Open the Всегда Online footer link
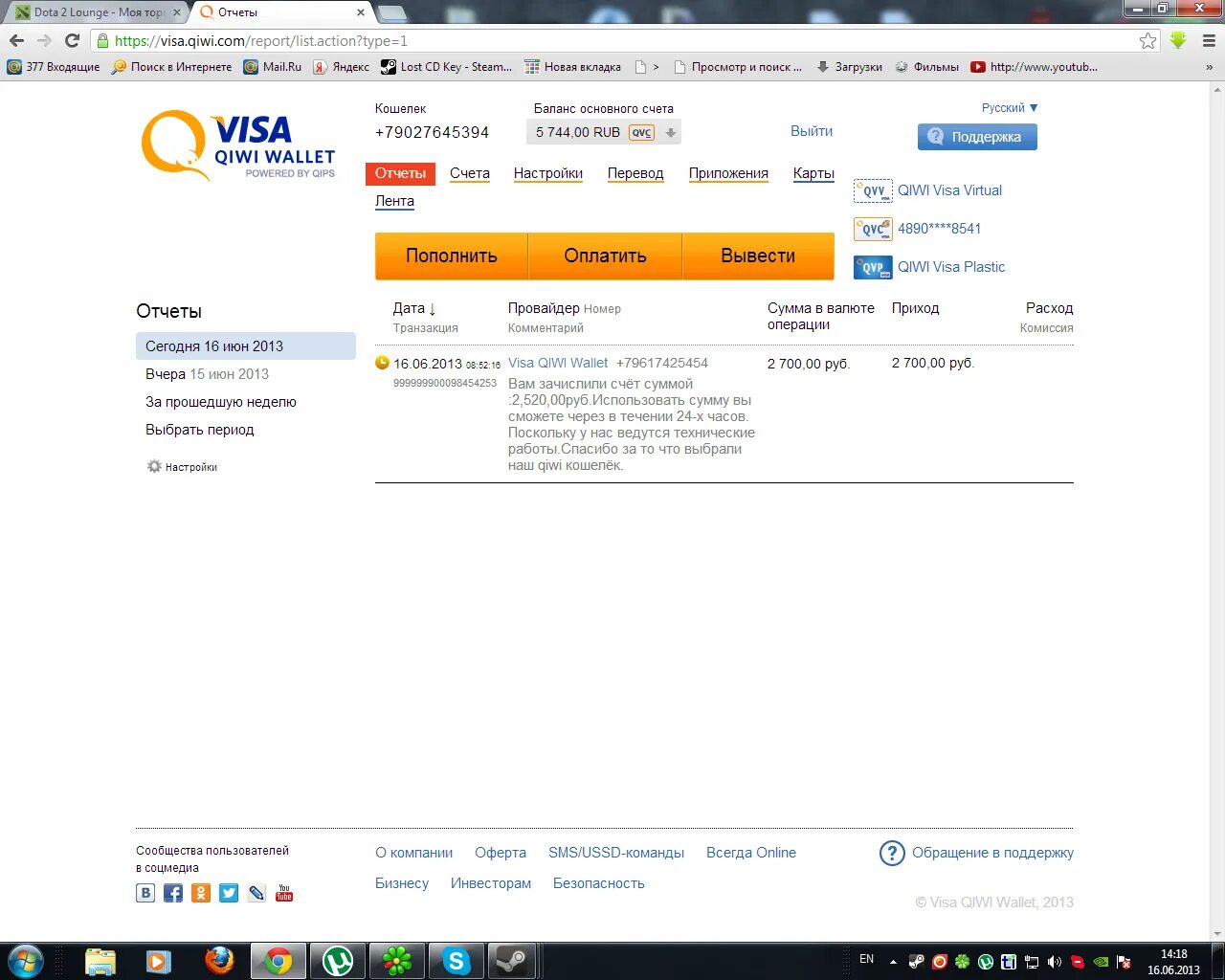The height and width of the screenshot is (980, 1225). pos(751,853)
